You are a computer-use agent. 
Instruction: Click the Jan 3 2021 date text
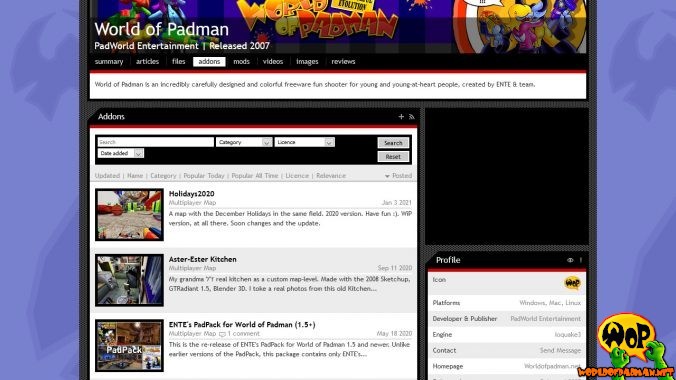397,203
